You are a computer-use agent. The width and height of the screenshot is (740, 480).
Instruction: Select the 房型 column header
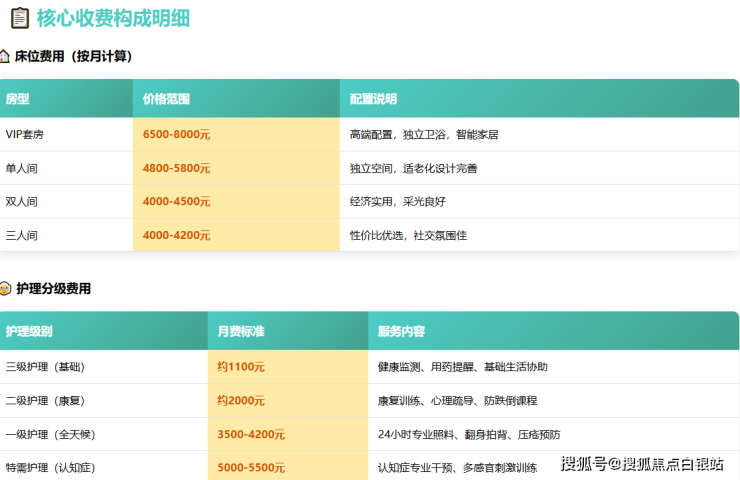tap(18, 99)
